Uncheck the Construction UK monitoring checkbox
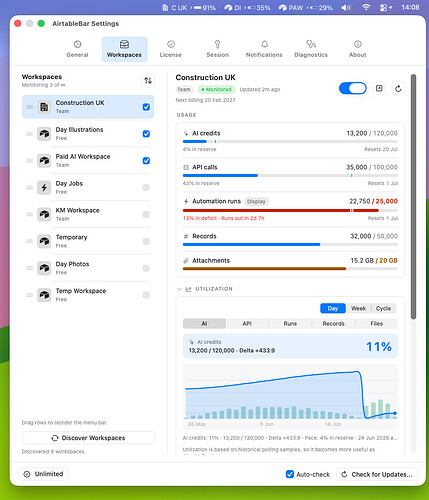Screen dimensions: 429x500 [x=146, y=107]
